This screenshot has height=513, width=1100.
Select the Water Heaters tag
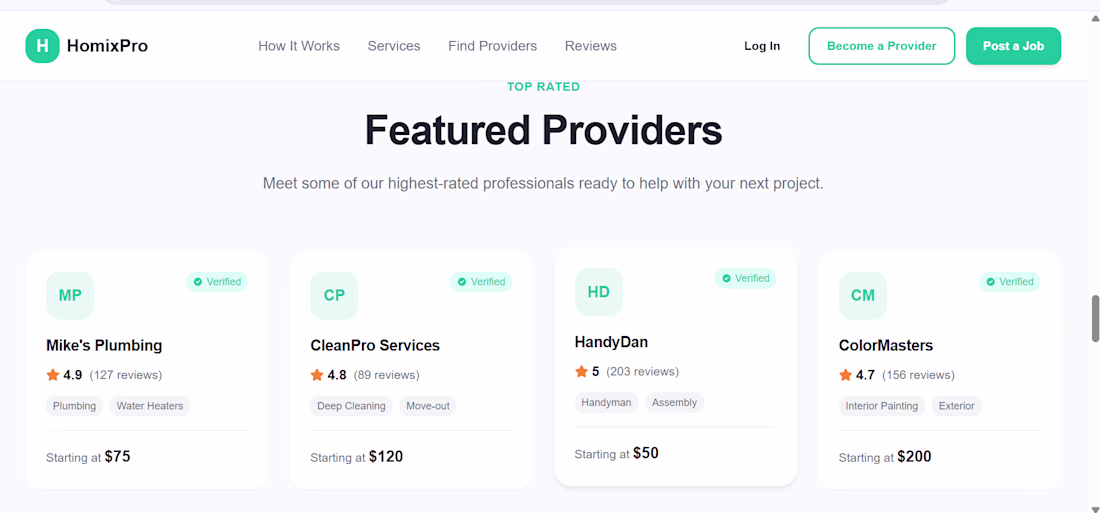pos(150,406)
